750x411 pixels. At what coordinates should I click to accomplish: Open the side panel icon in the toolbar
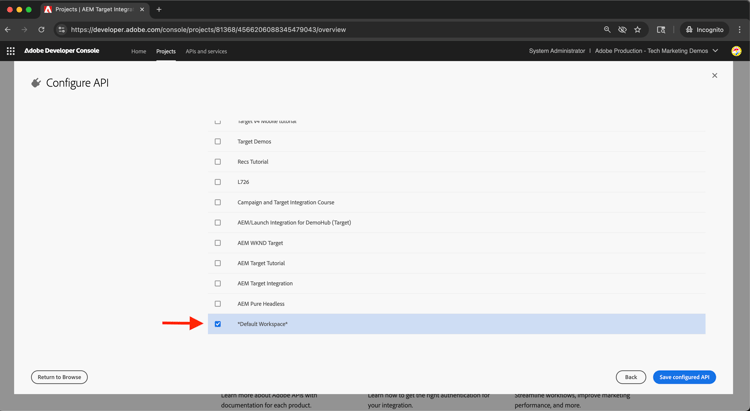pyautogui.click(x=661, y=30)
